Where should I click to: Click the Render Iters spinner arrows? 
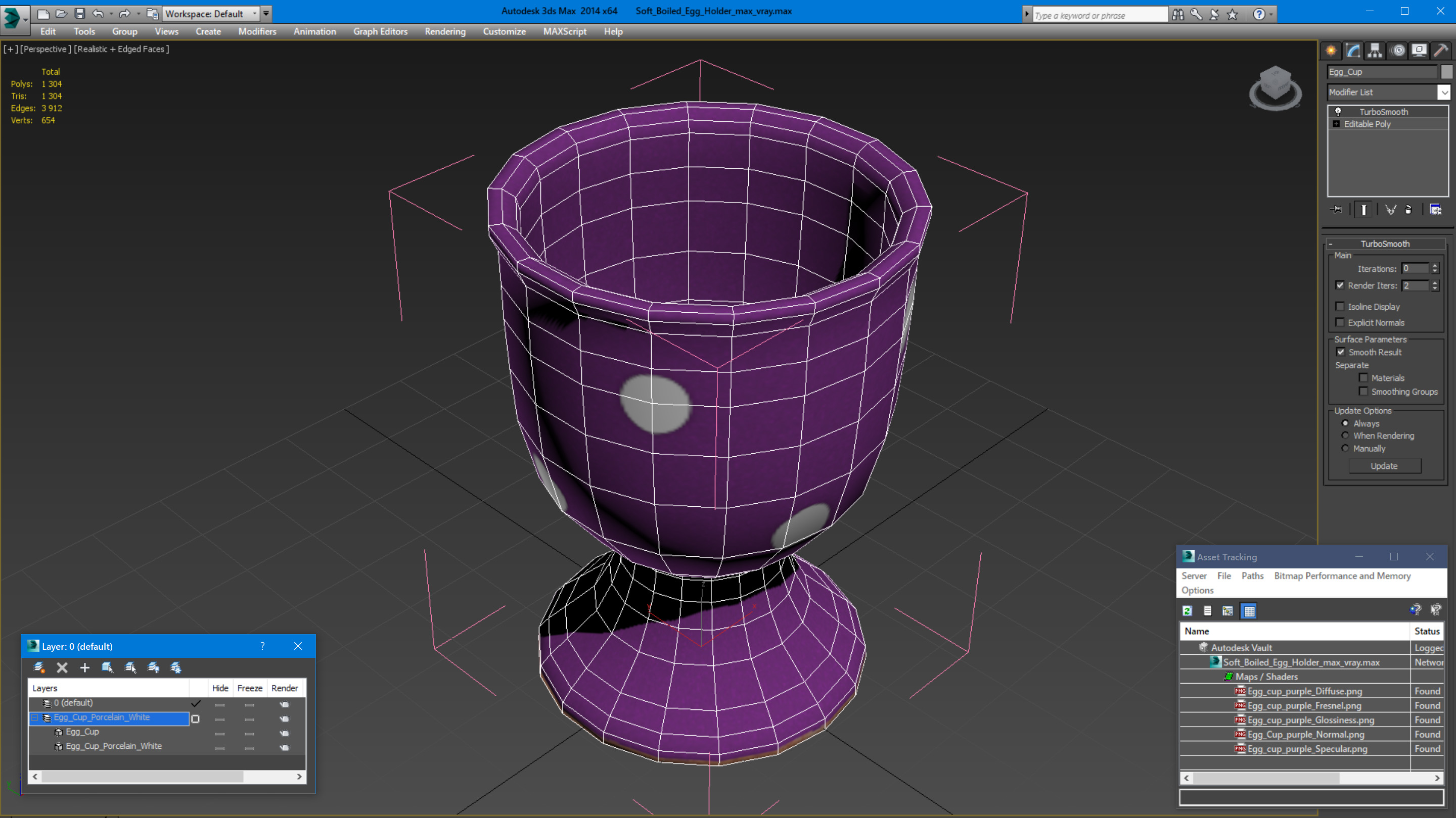point(1435,285)
